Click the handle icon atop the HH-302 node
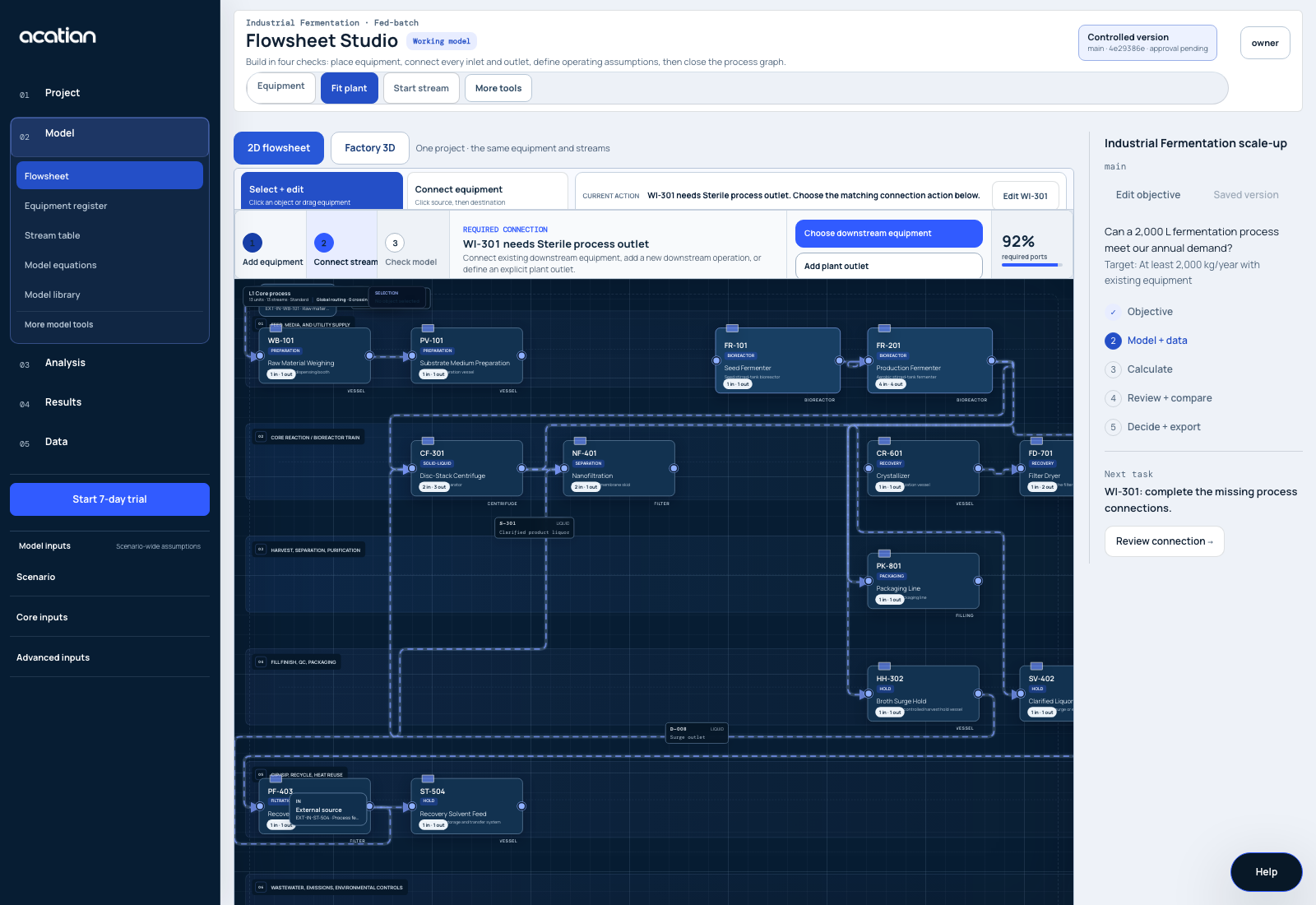 (884, 666)
